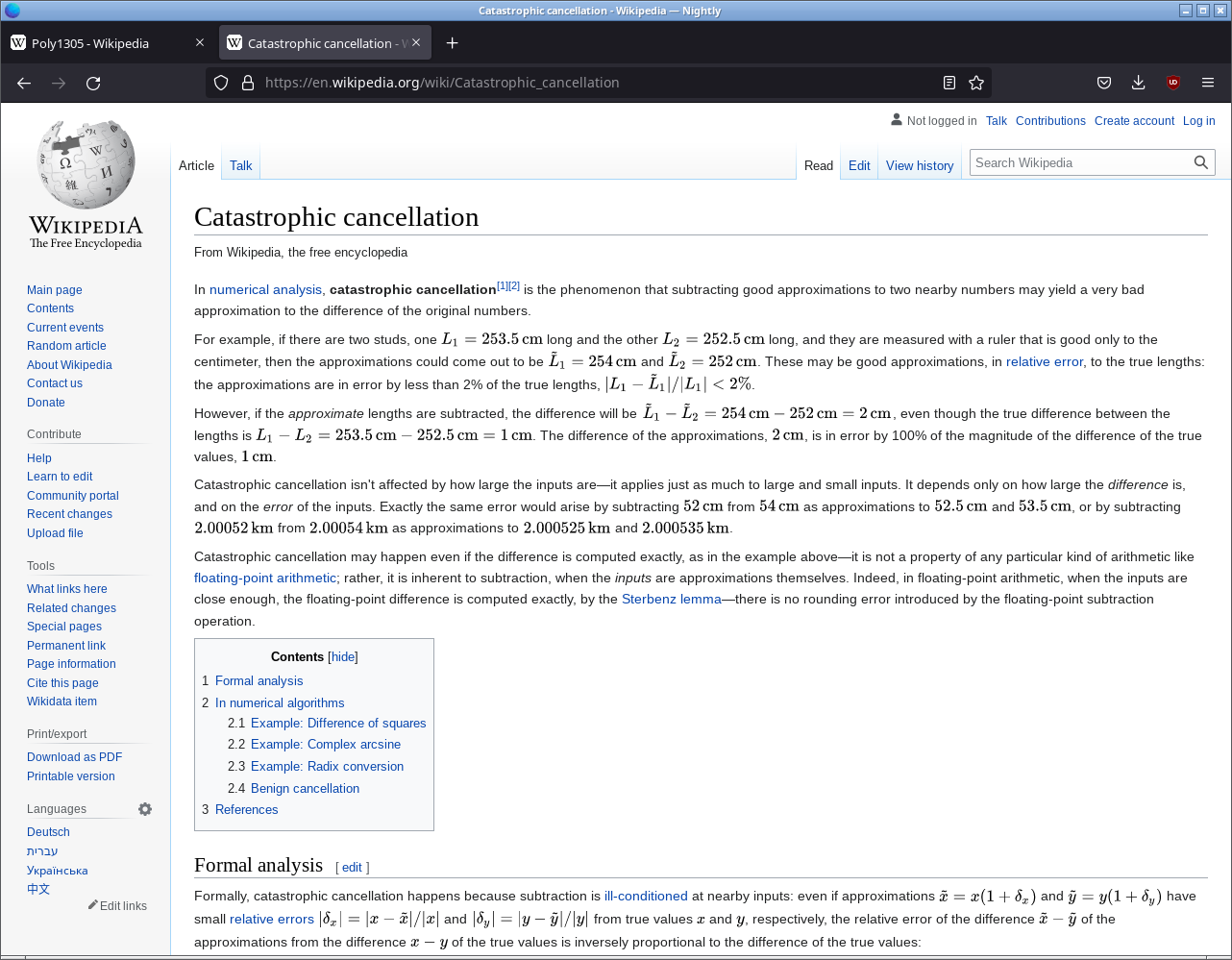Open the Contributions link

1050,121
